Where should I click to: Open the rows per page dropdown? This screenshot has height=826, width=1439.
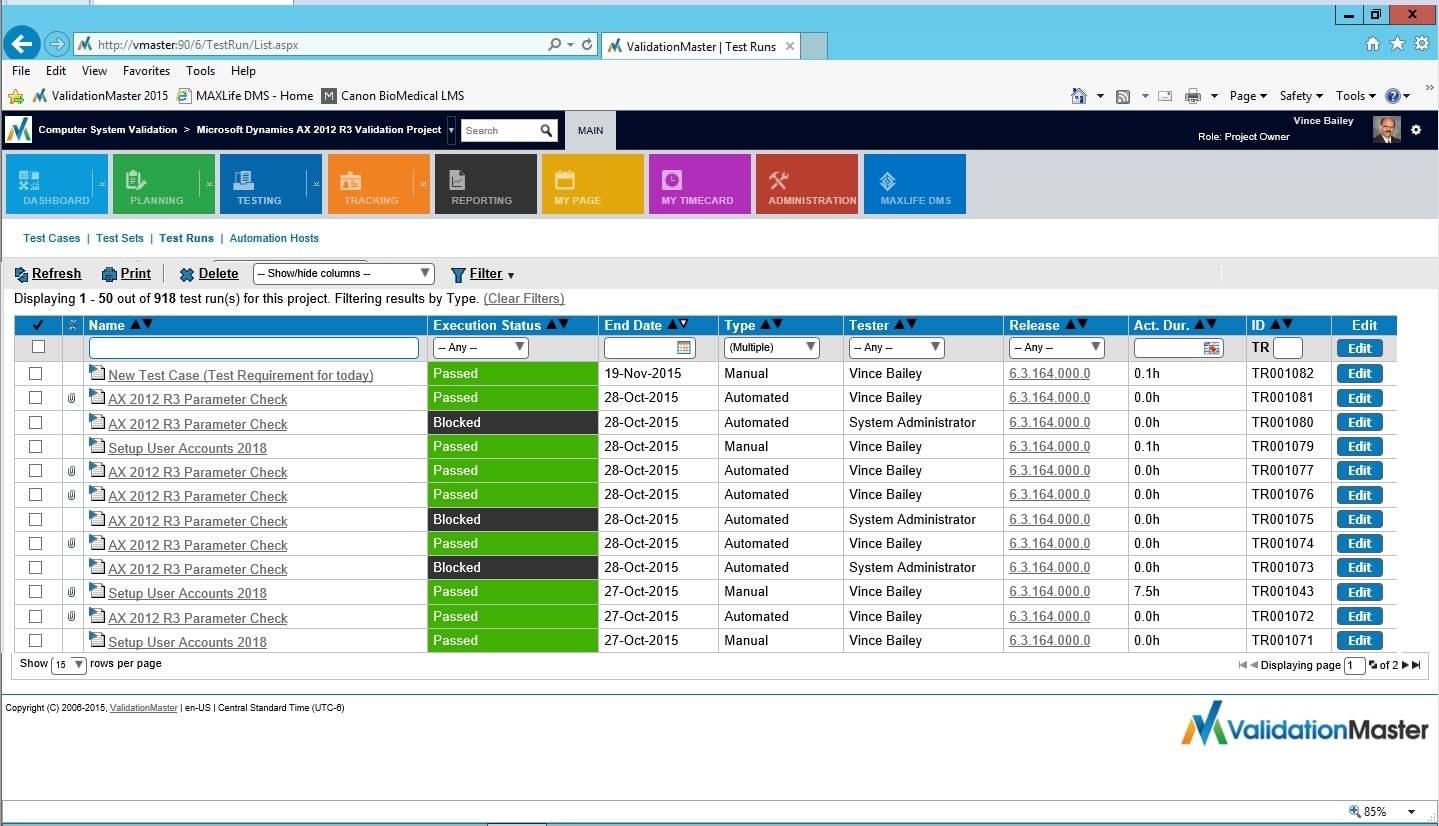coord(69,664)
